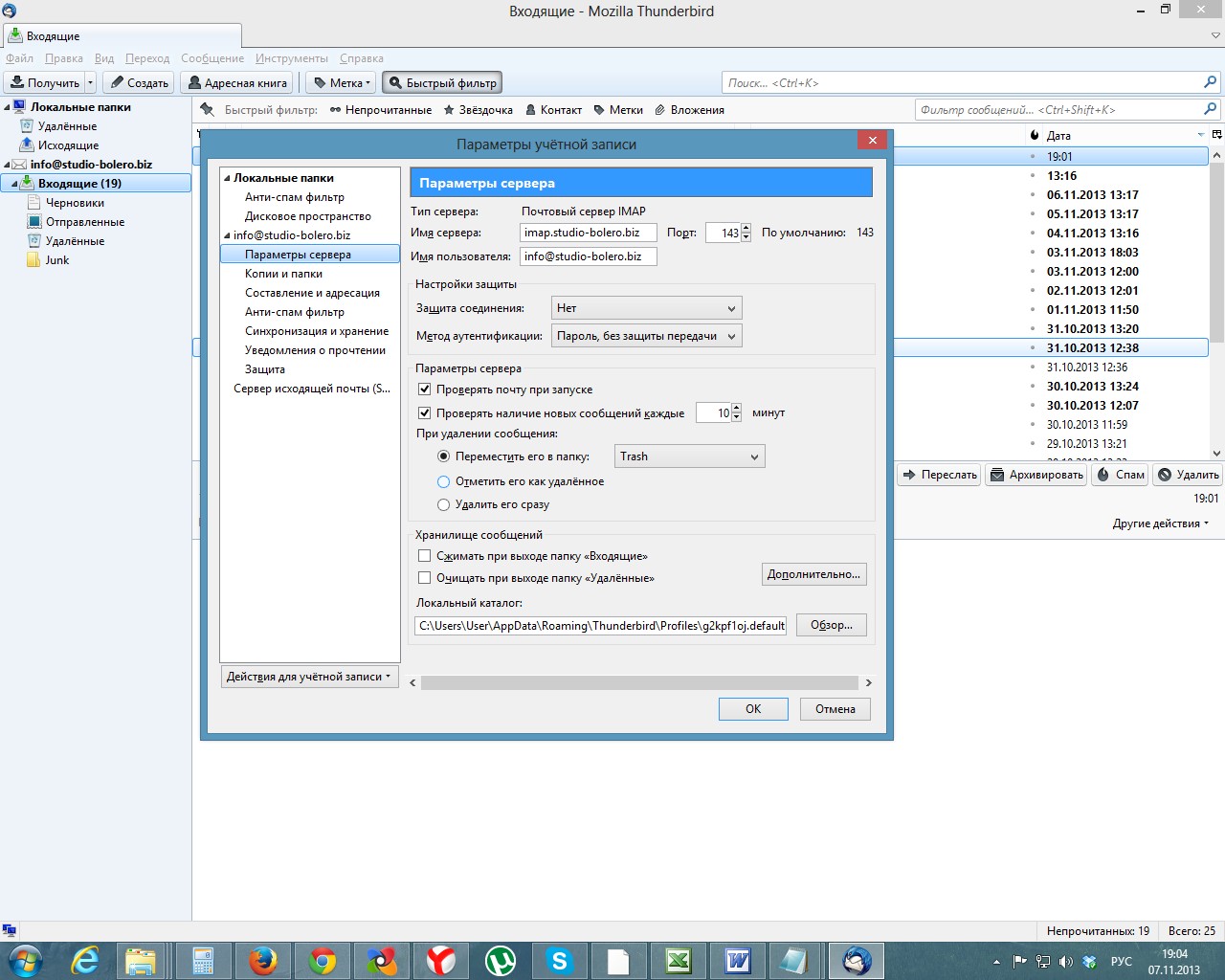Toggle Проверять почту при запуске checkbox

pos(425,390)
